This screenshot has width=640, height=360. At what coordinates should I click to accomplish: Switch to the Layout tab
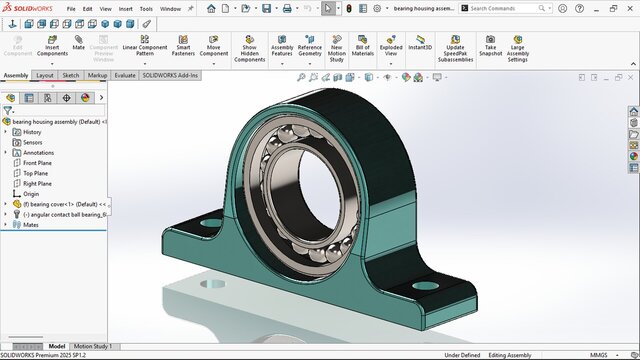coord(45,76)
